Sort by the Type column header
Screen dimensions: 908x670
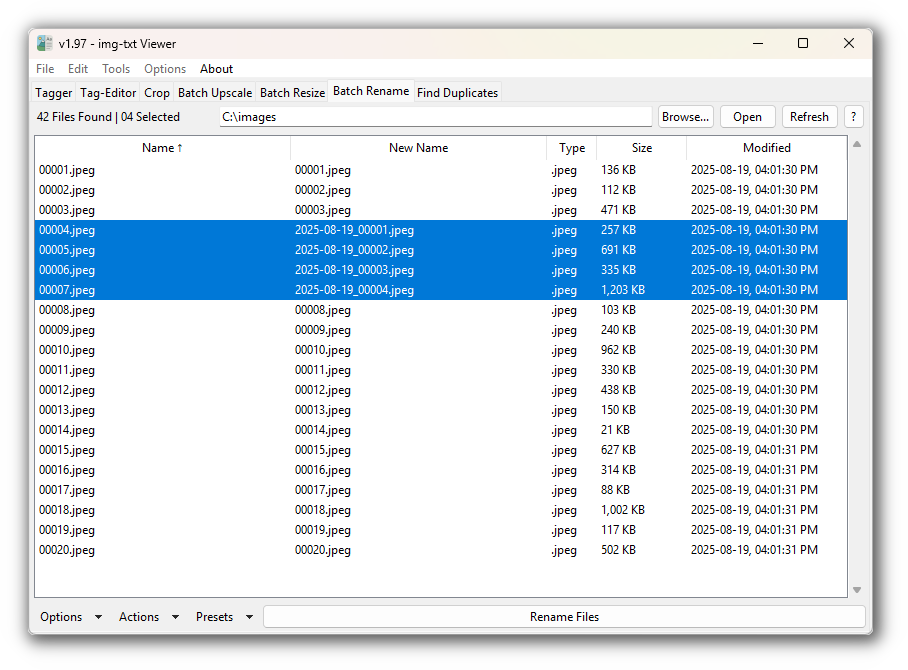572,148
